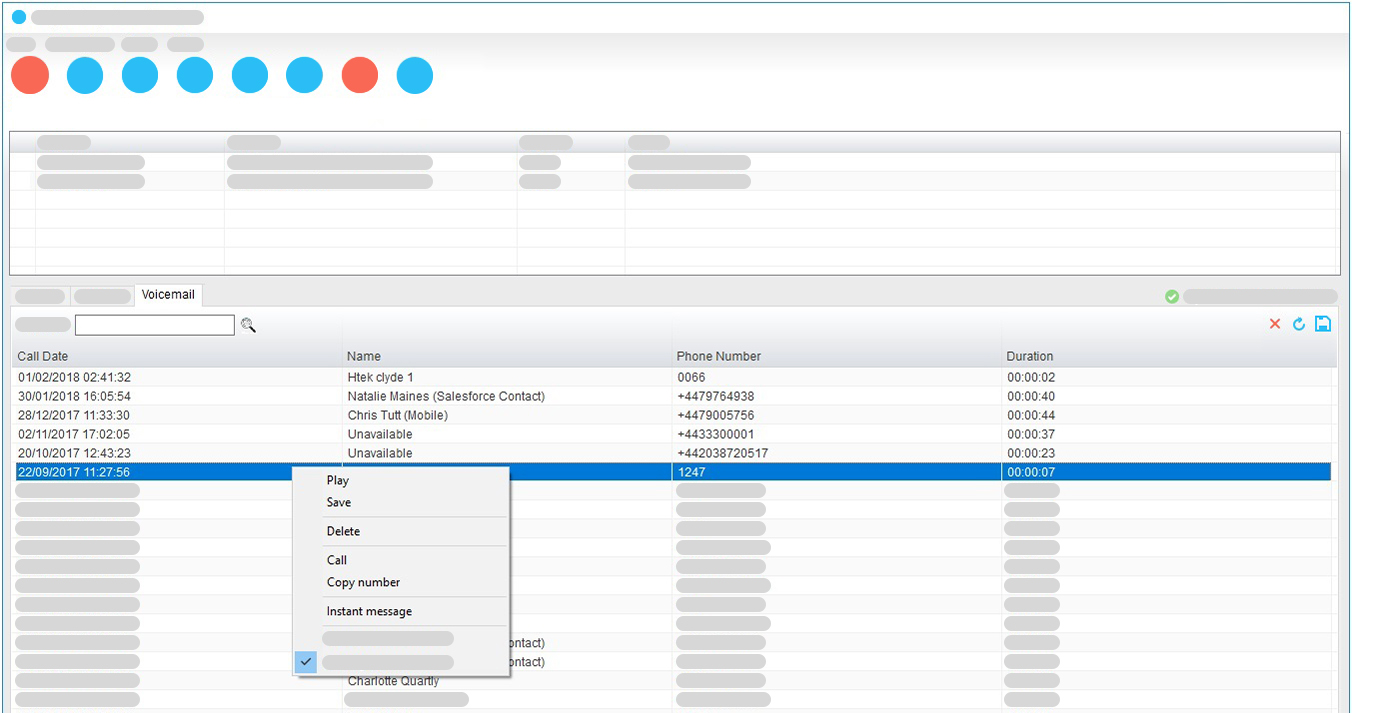The image size is (1374, 713).
Task: Click the highlighted date 22/09/2017 11:27:56
Action: [x=74, y=473]
